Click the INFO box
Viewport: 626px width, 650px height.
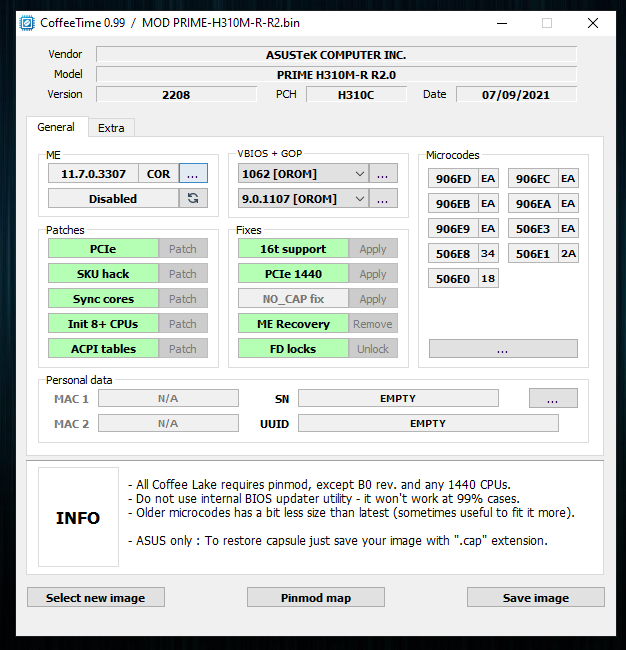(78, 517)
